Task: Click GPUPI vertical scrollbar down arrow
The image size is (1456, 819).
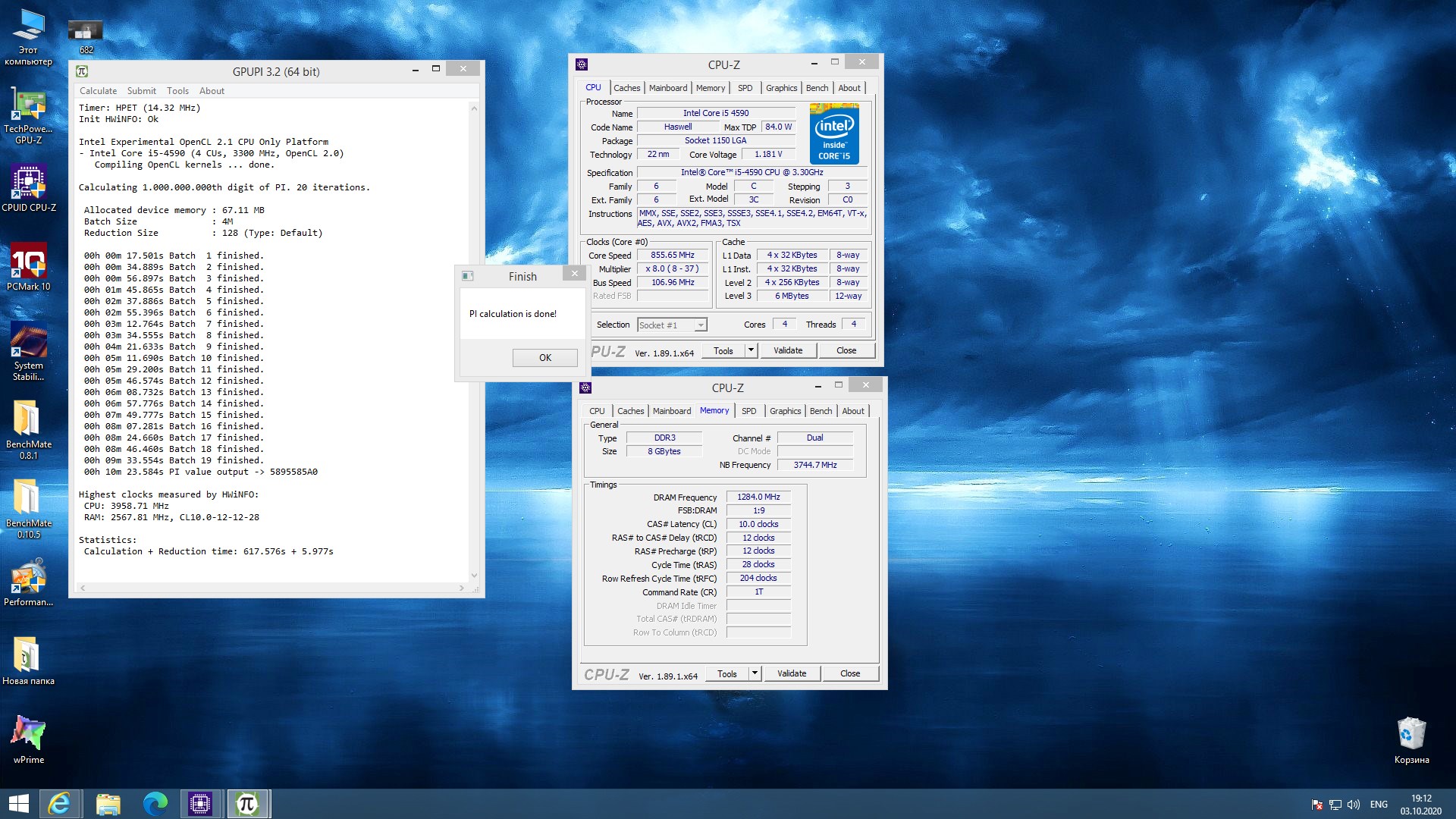Action: 474,576
